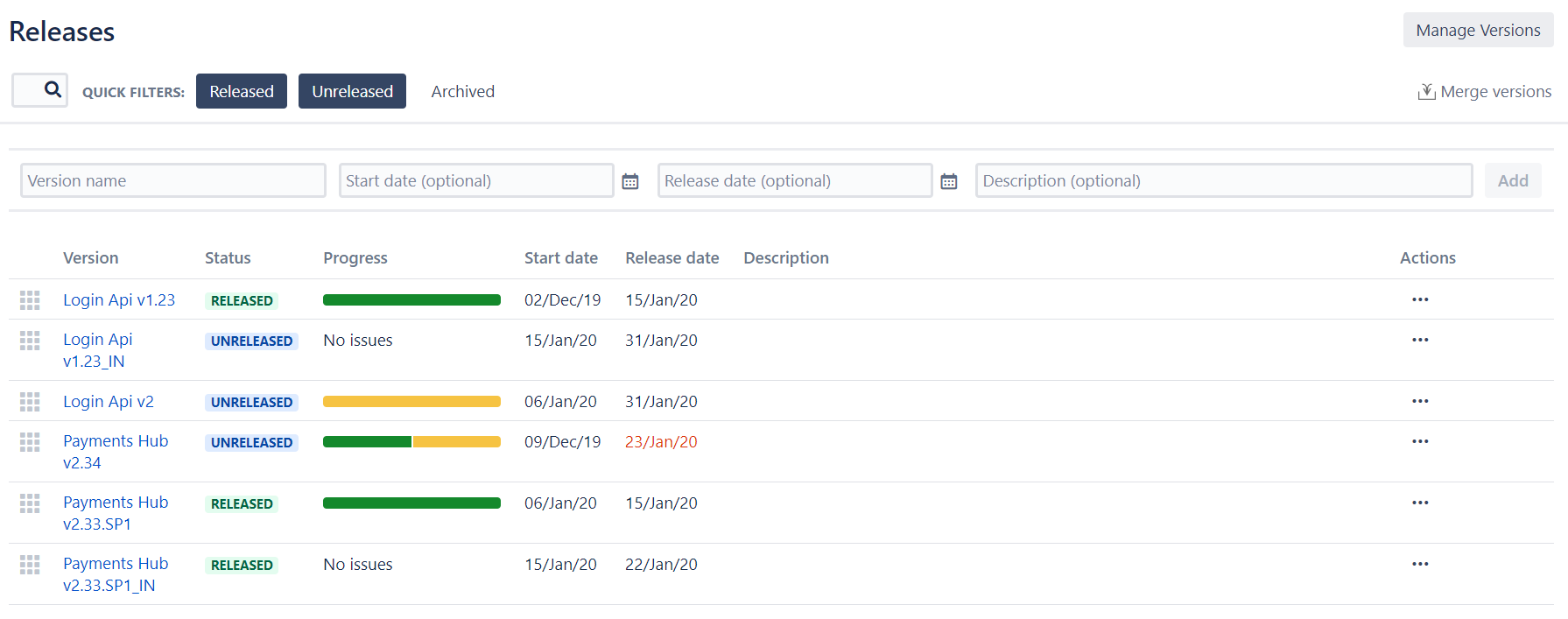Click the Payments Hub v2.34 progress bar
Screen dimensions: 1568x619
tap(411, 442)
